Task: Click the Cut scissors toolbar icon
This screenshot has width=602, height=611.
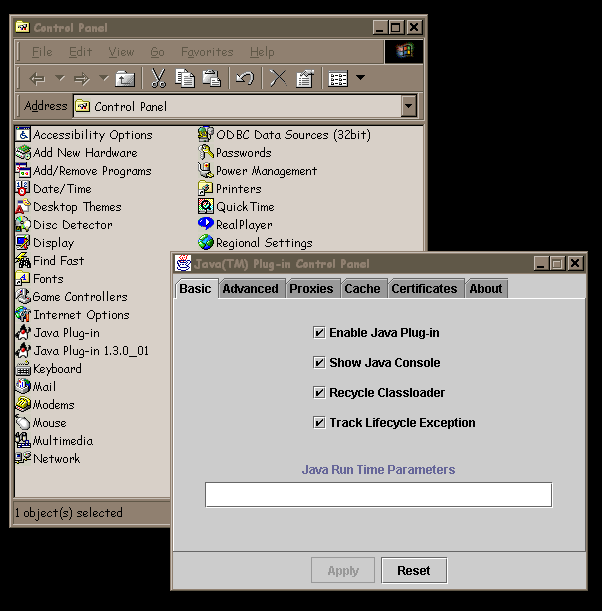Action: (158, 78)
